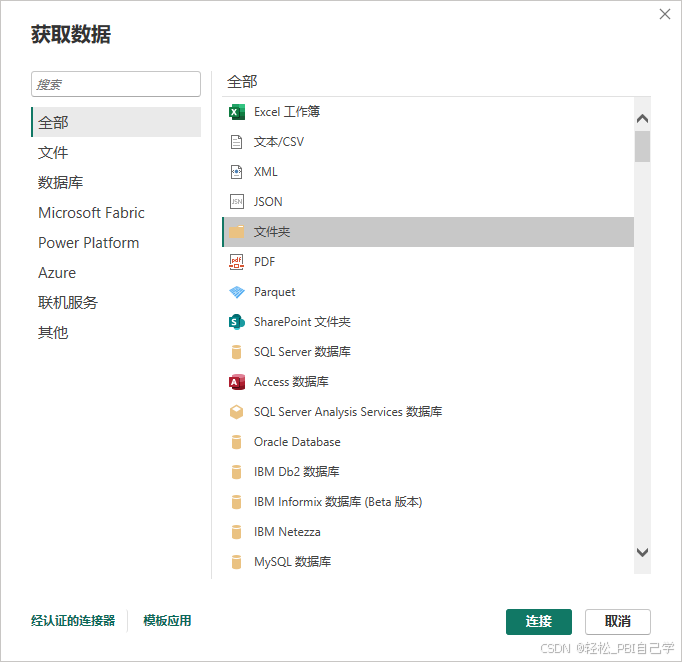Click the 搜索 input box
The image size is (682, 662).
(x=116, y=84)
